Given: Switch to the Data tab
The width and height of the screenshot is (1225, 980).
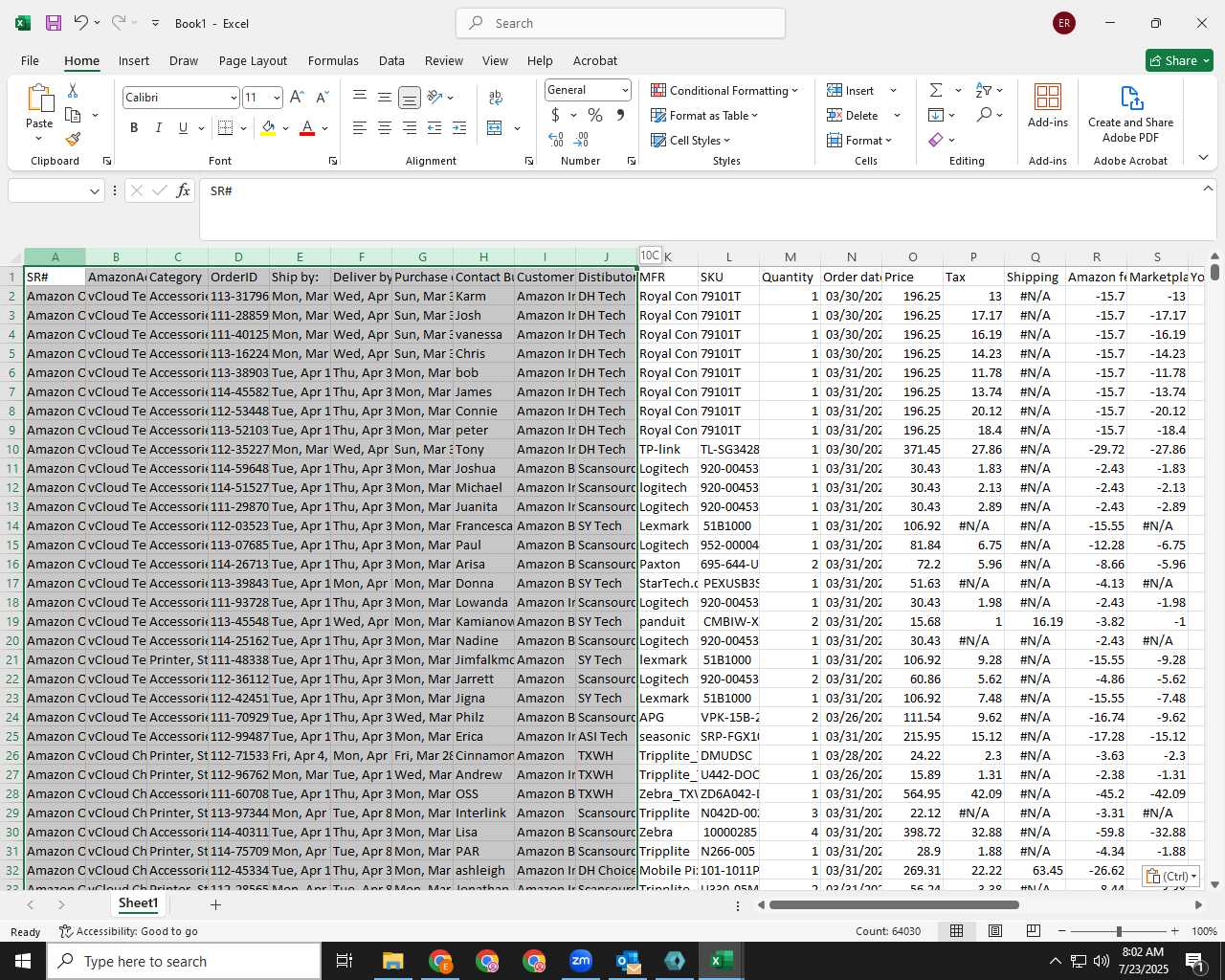Looking at the screenshot, I should [x=391, y=60].
